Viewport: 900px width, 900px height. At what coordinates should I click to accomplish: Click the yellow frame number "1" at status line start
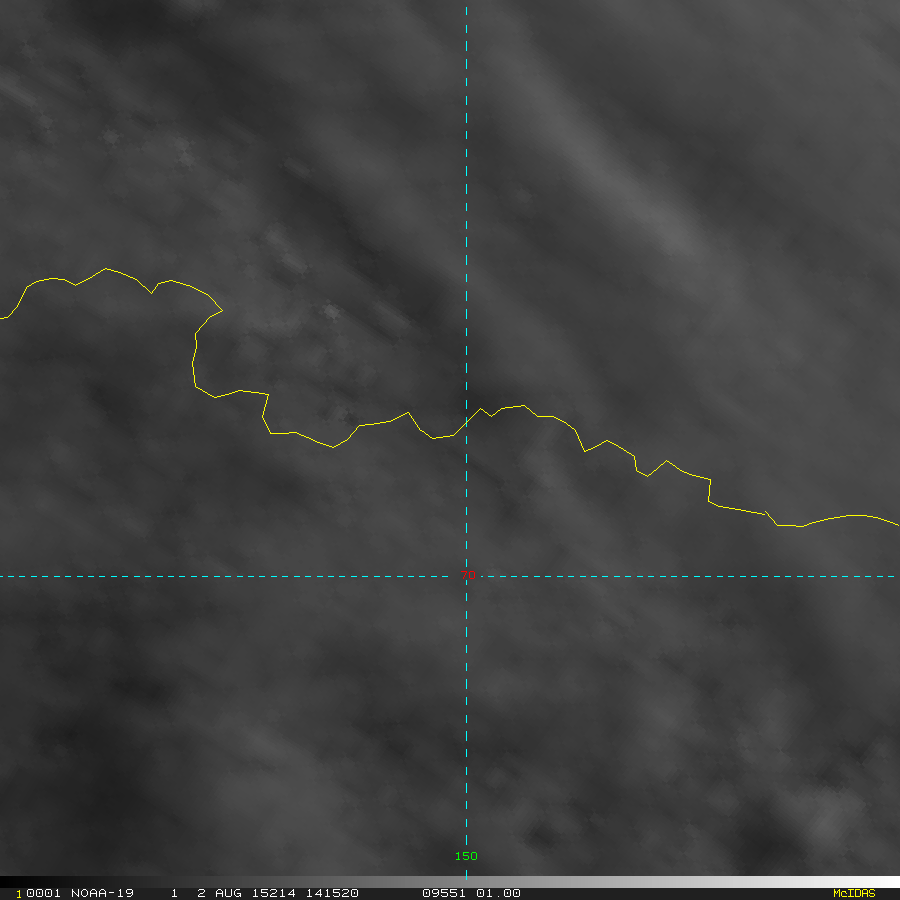click(19, 894)
